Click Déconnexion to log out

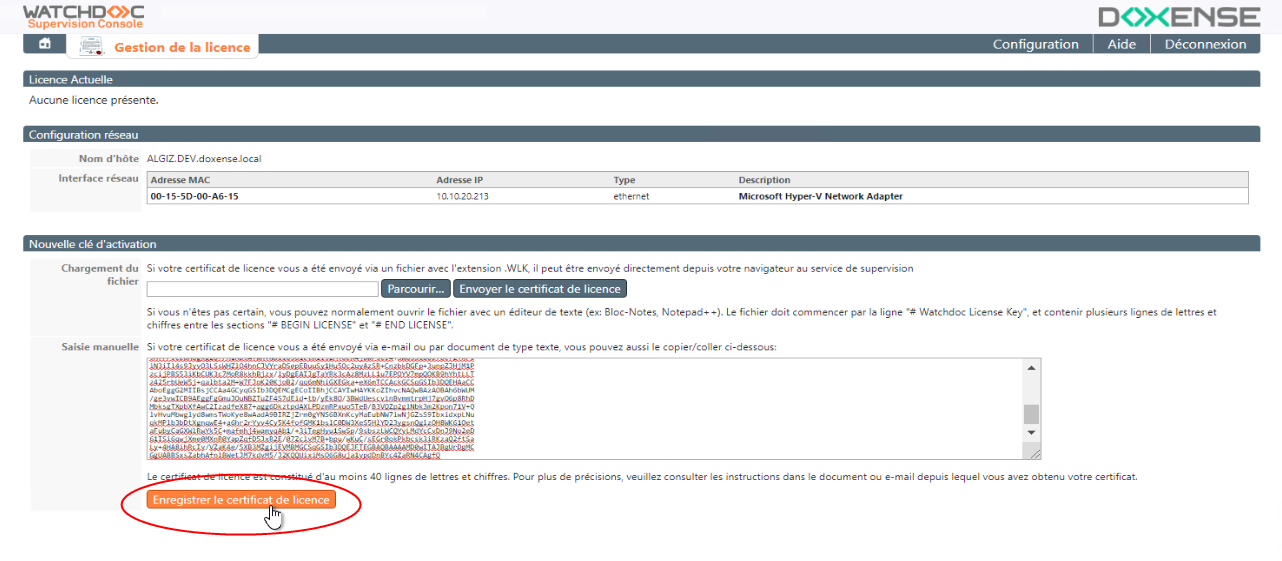(1205, 44)
